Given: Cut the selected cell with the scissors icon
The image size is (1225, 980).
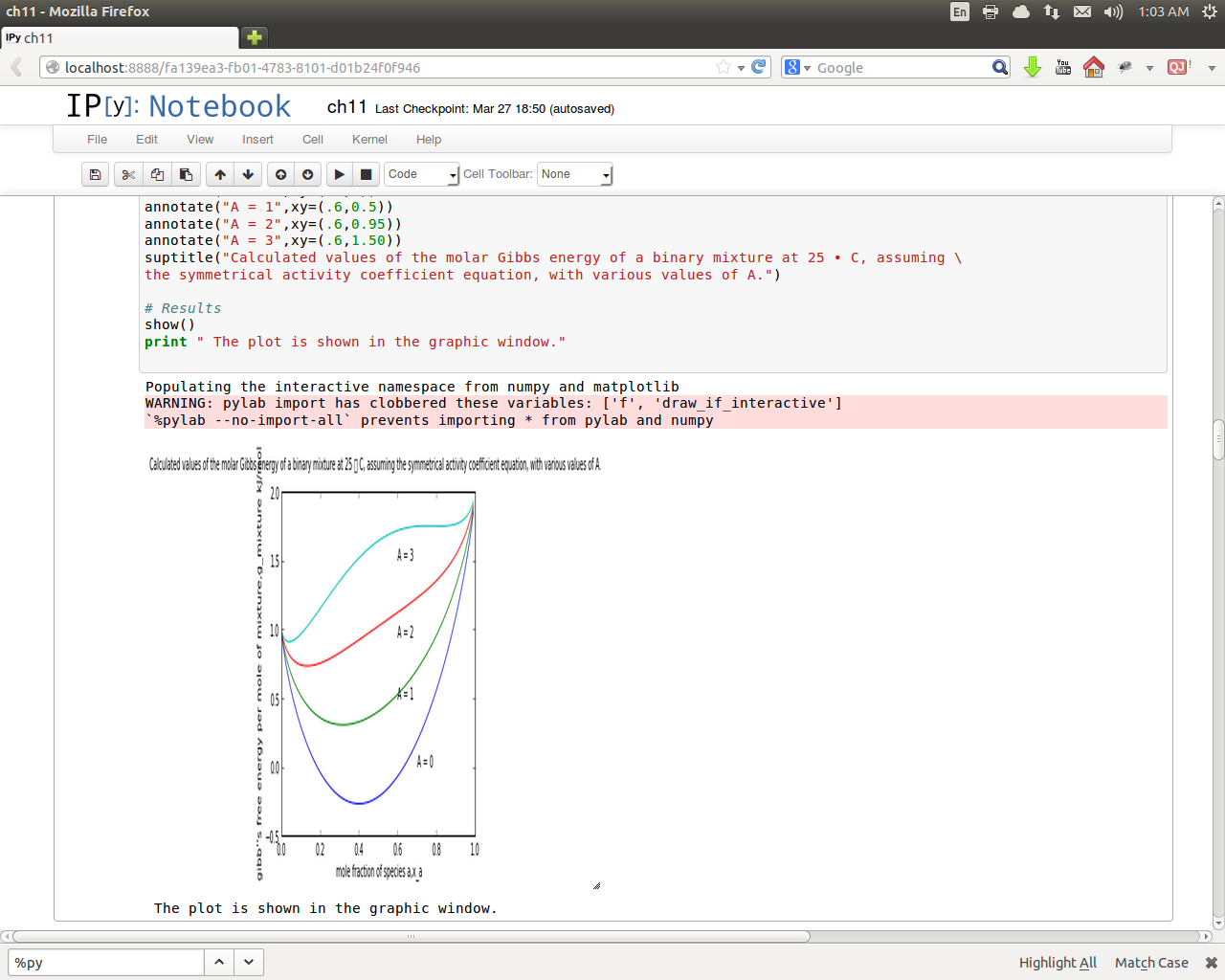Looking at the screenshot, I should pyautogui.click(x=128, y=174).
